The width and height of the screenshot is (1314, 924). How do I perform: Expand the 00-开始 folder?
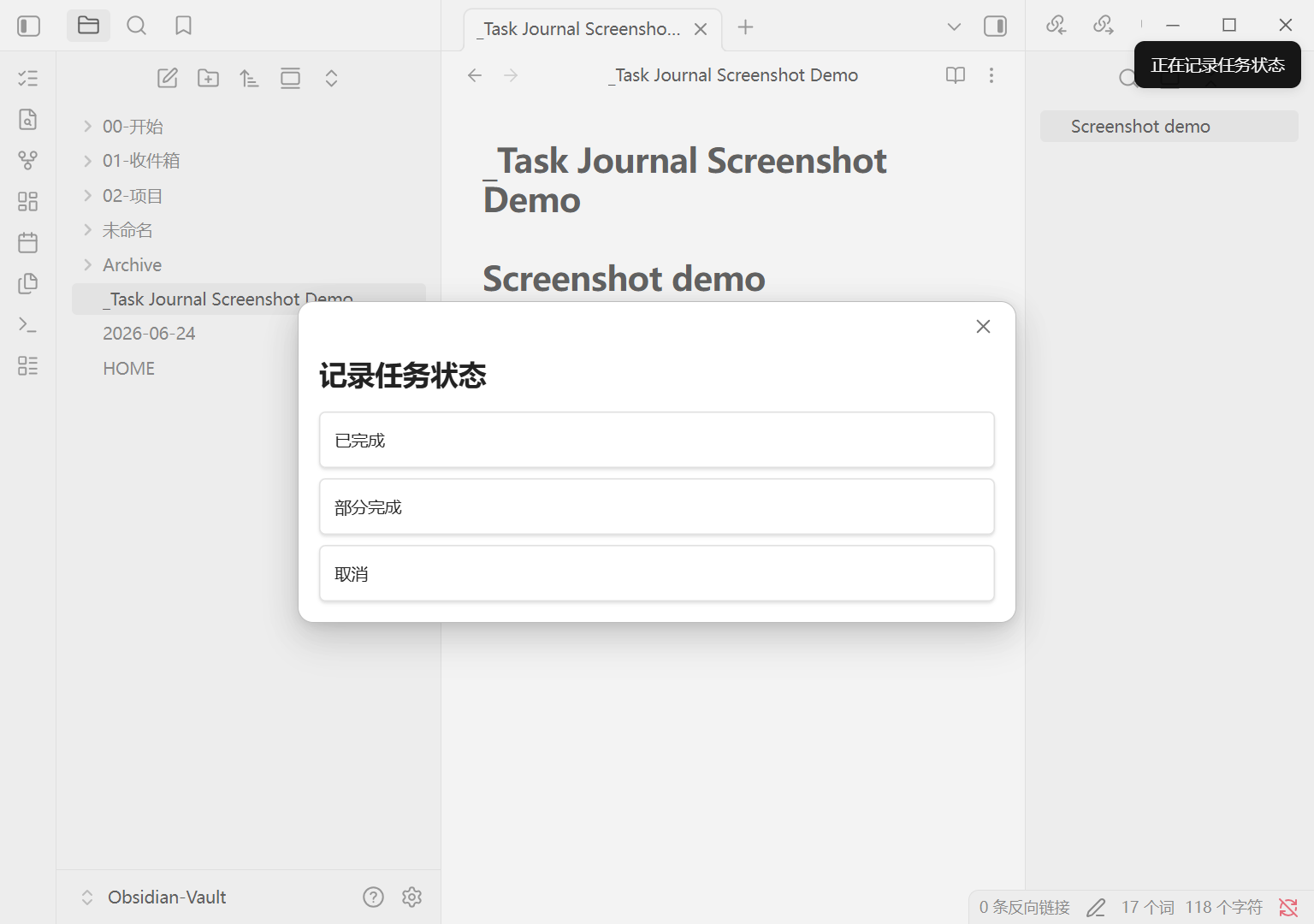(x=87, y=127)
